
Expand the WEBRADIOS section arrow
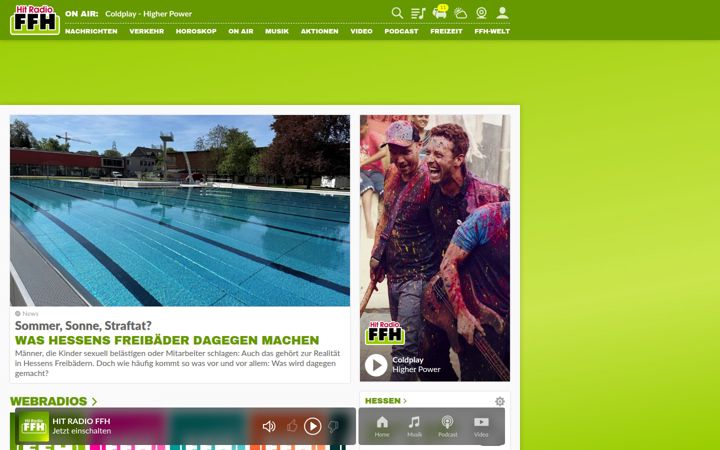tap(94, 401)
